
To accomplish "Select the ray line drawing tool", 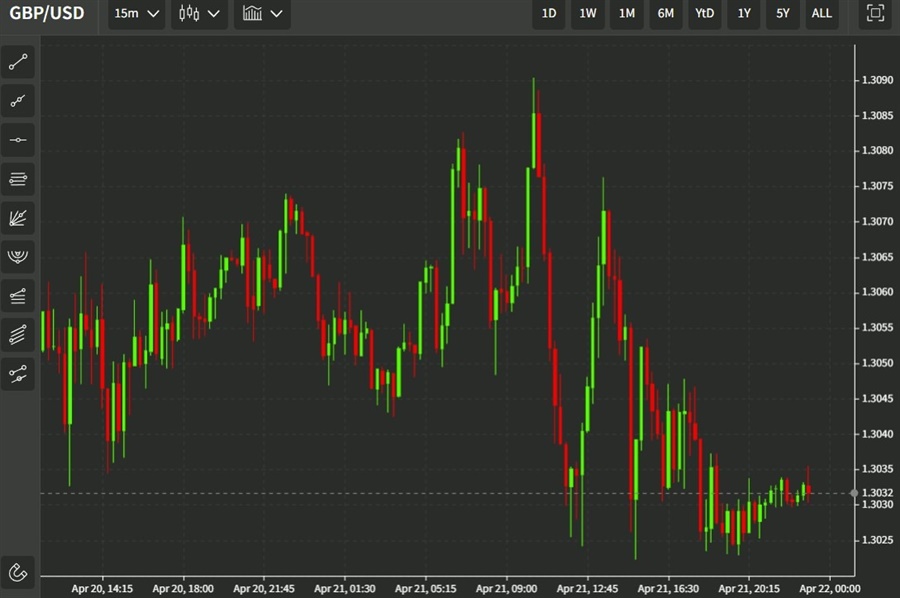I will coord(18,101).
